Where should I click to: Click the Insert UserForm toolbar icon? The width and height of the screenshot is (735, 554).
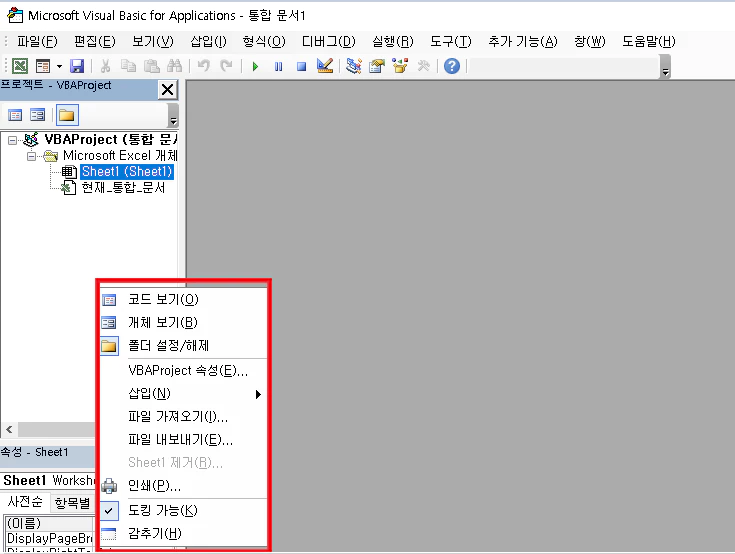pos(43,66)
